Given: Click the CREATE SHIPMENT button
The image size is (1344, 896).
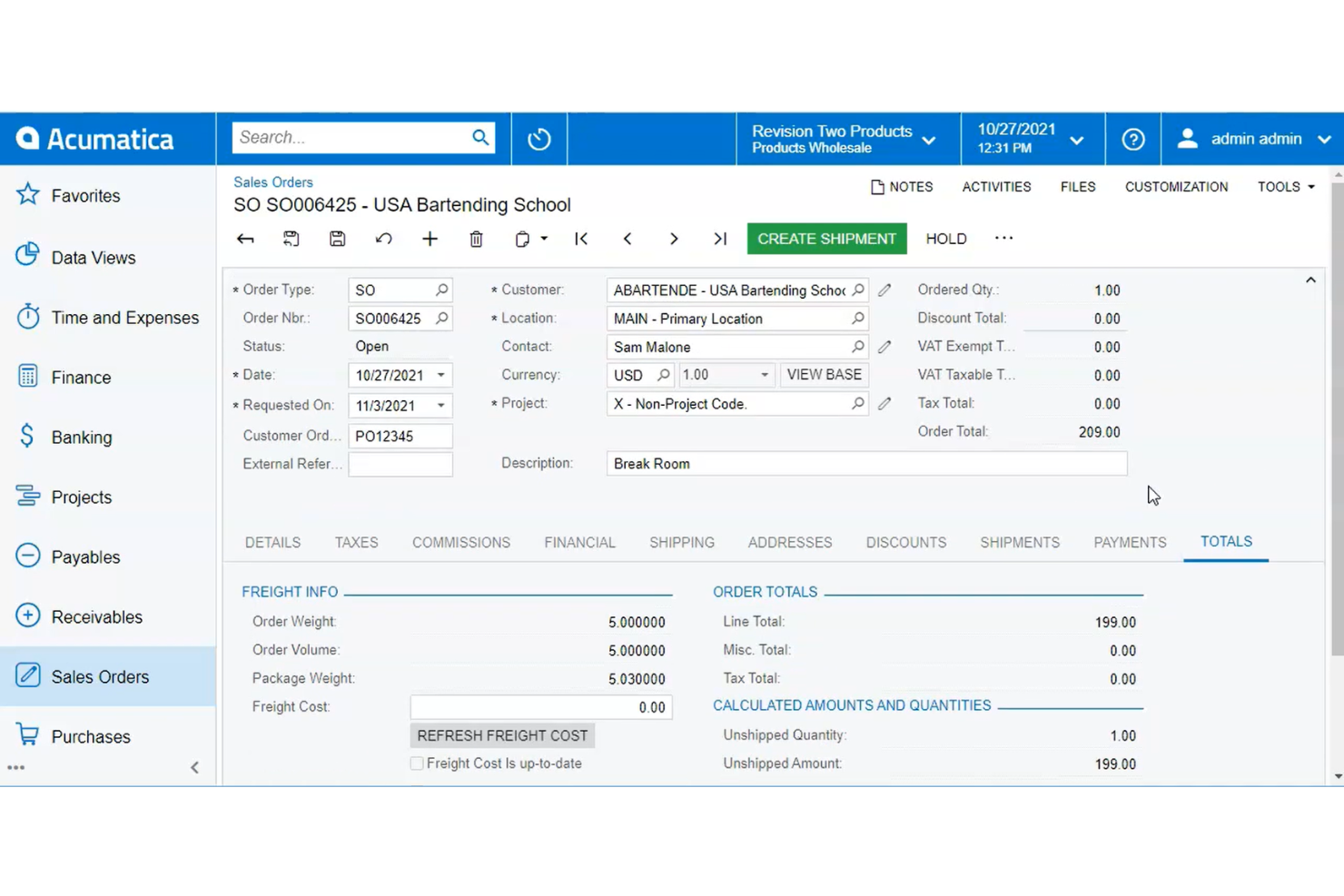Looking at the screenshot, I should pyautogui.click(x=825, y=239).
